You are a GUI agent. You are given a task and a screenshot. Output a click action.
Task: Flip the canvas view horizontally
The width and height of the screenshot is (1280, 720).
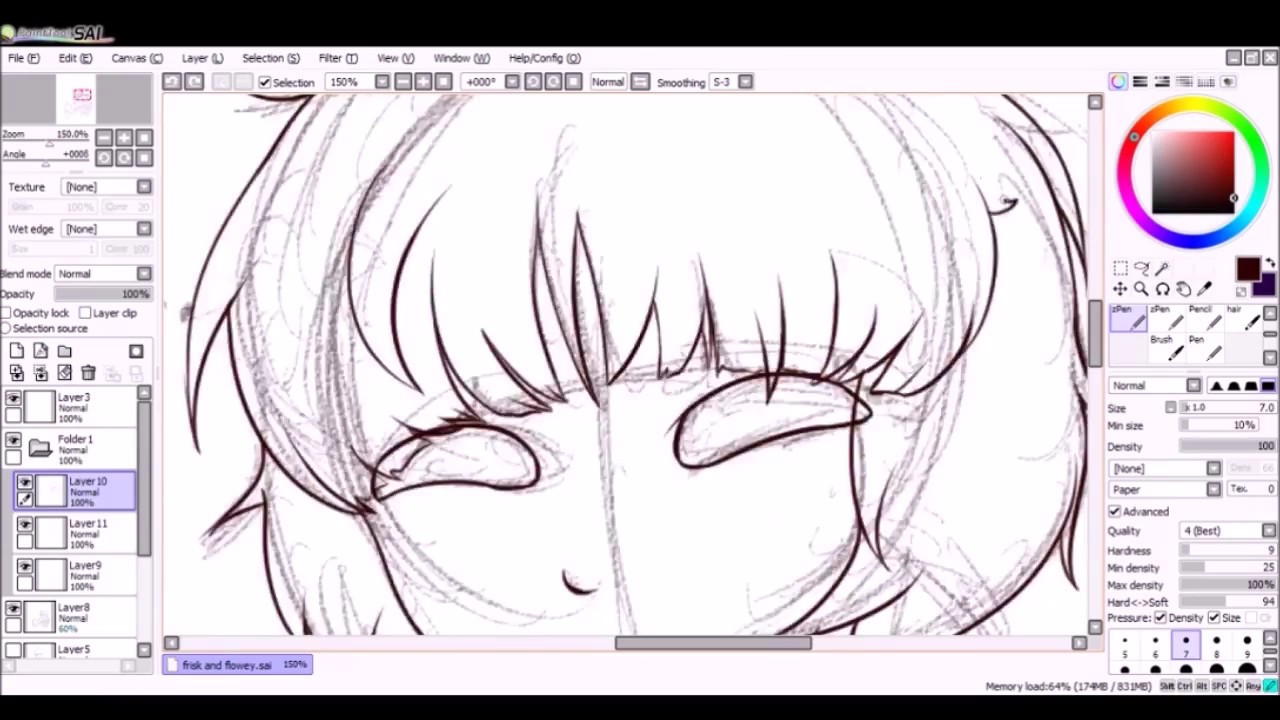click(x=640, y=82)
